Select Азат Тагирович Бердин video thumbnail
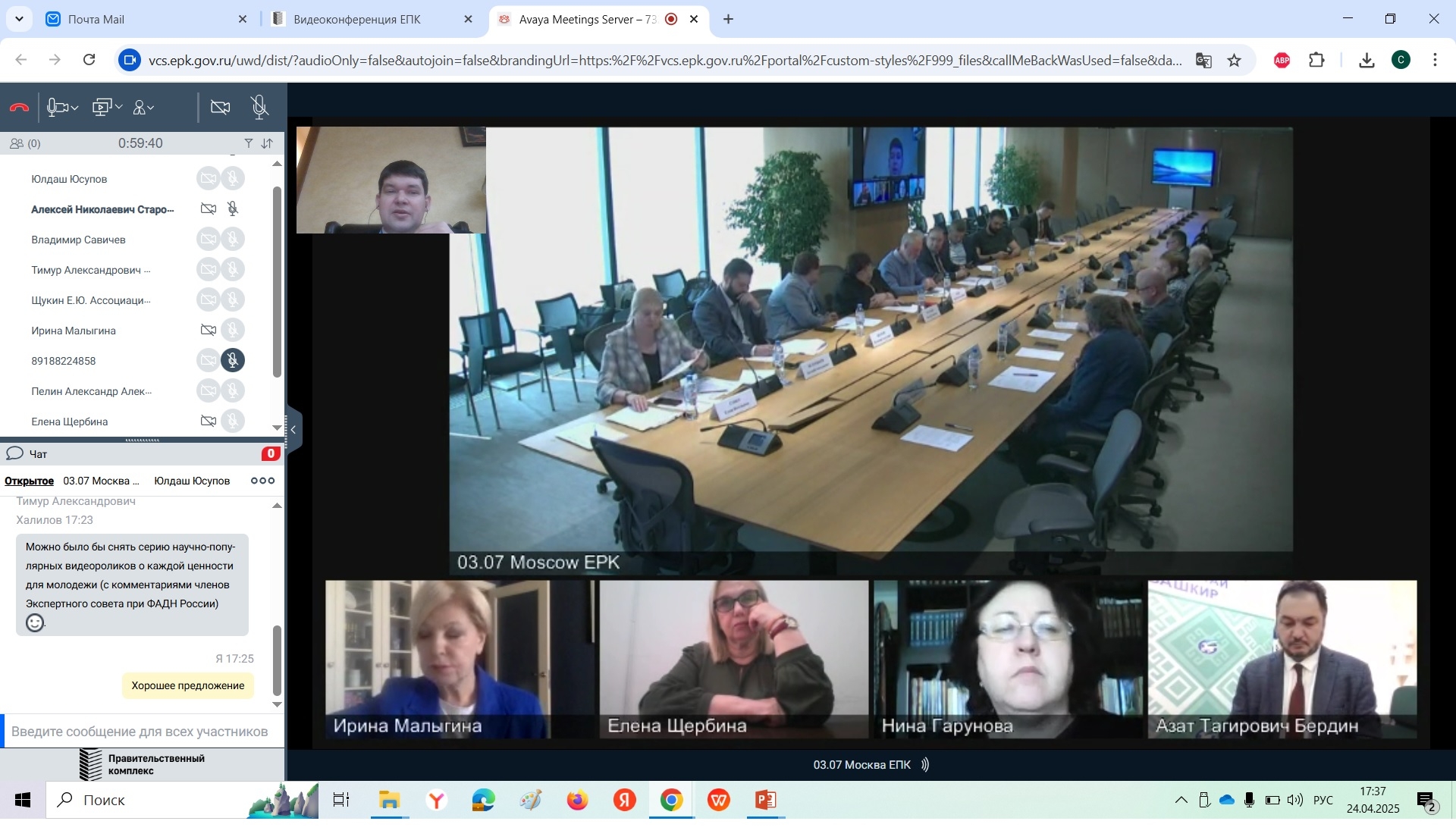 point(1282,659)
